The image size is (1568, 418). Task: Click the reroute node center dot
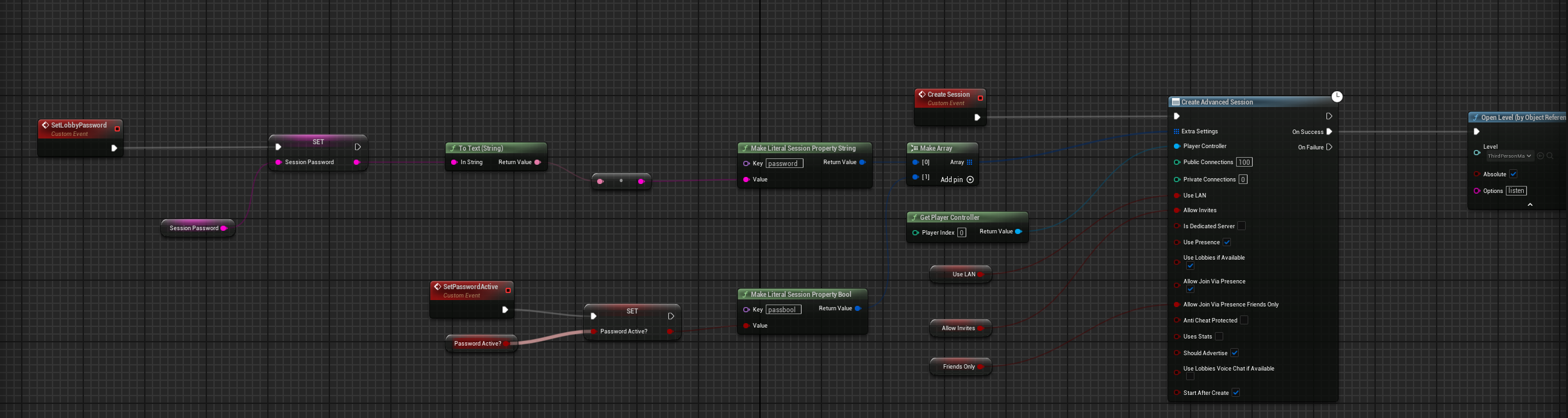tap(621, 181)
